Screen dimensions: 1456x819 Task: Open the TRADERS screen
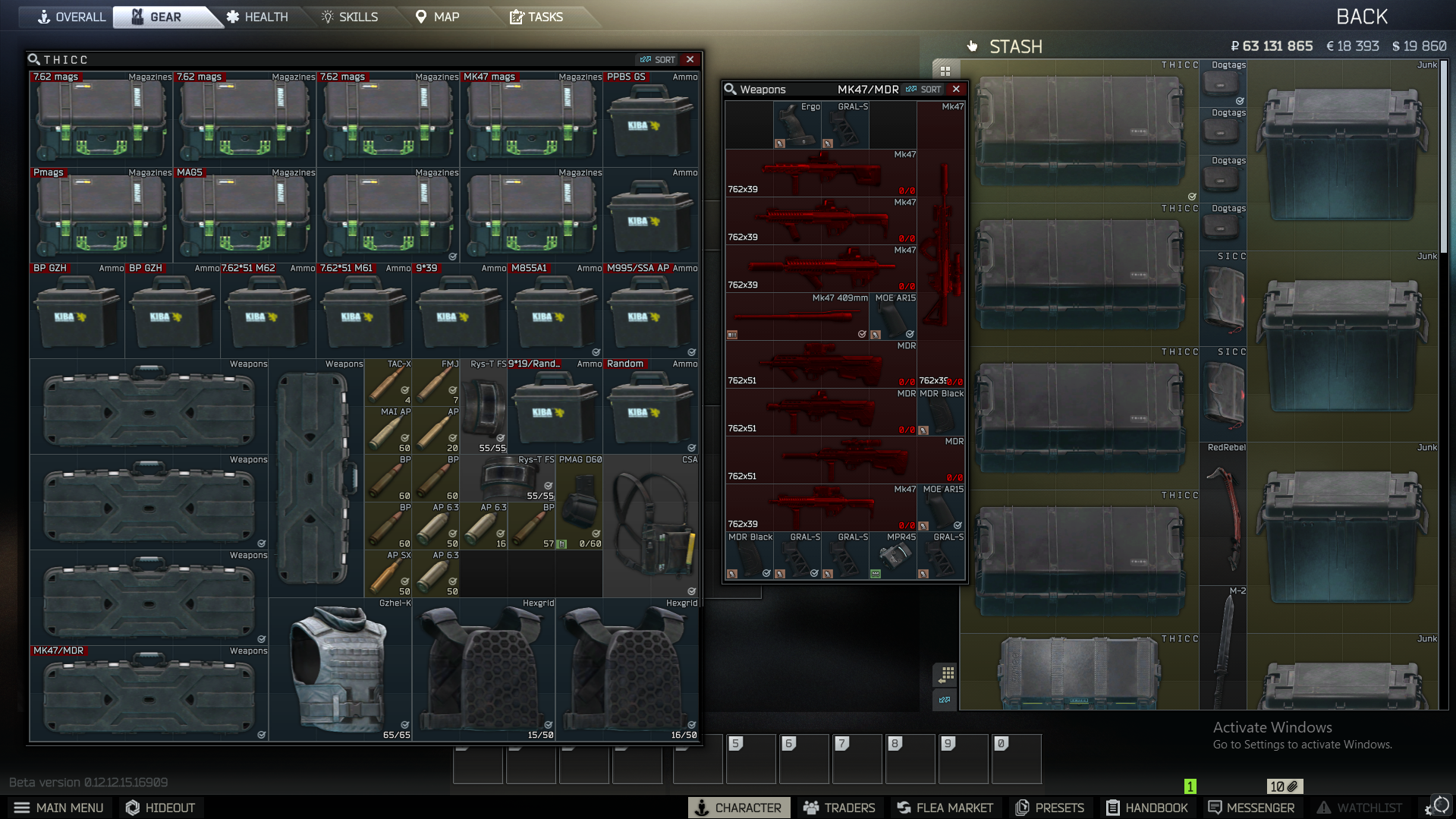[x=839, y=808]
